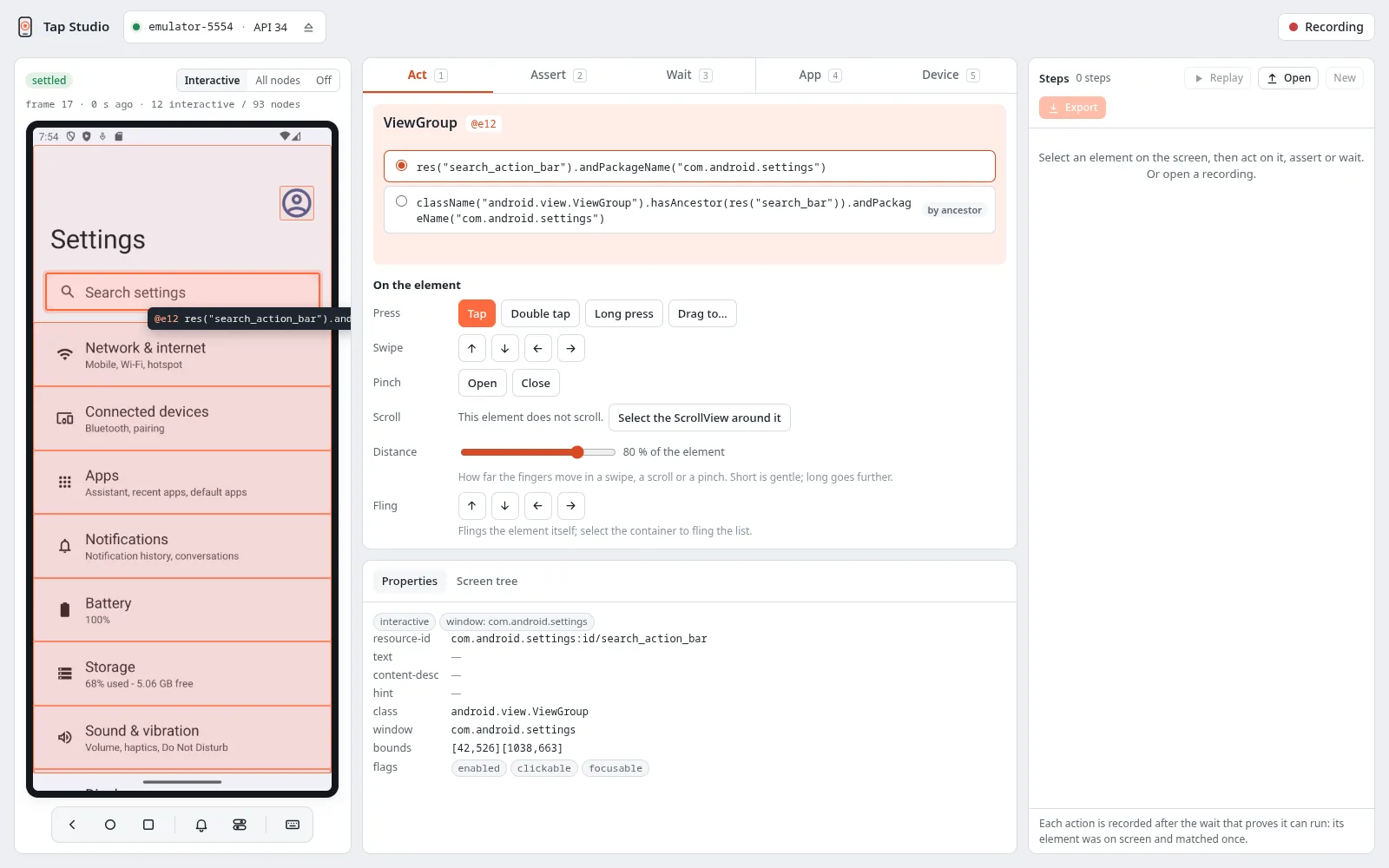Click the Double tap button

(540, 313)
